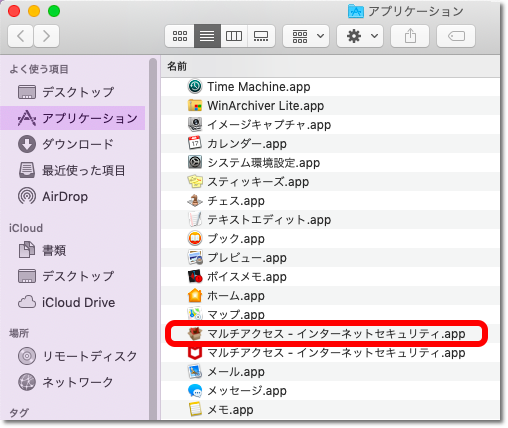Viewport: 508px width, 428px height.
Task: Select the カレンダー.app file name
Action: [x=247, y=144]
